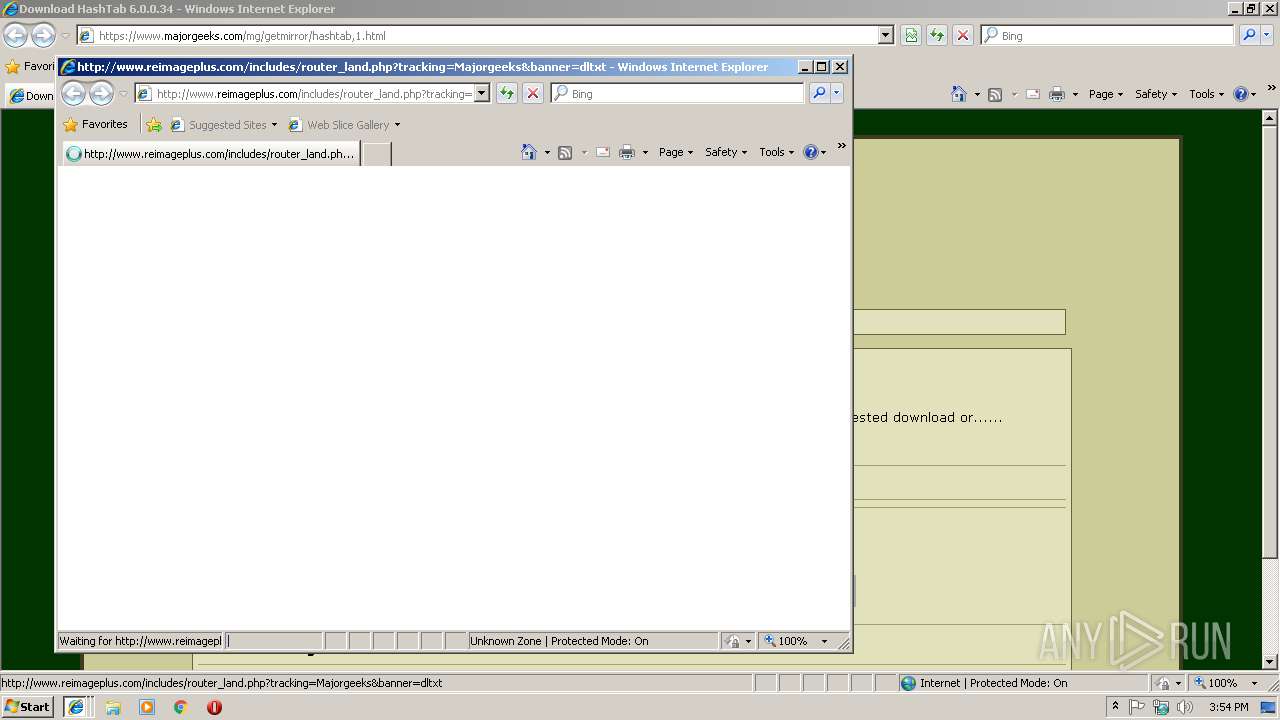Click Home icon in main window command bar
Viewport: 1280px width, 720px height.
point(959,94)
